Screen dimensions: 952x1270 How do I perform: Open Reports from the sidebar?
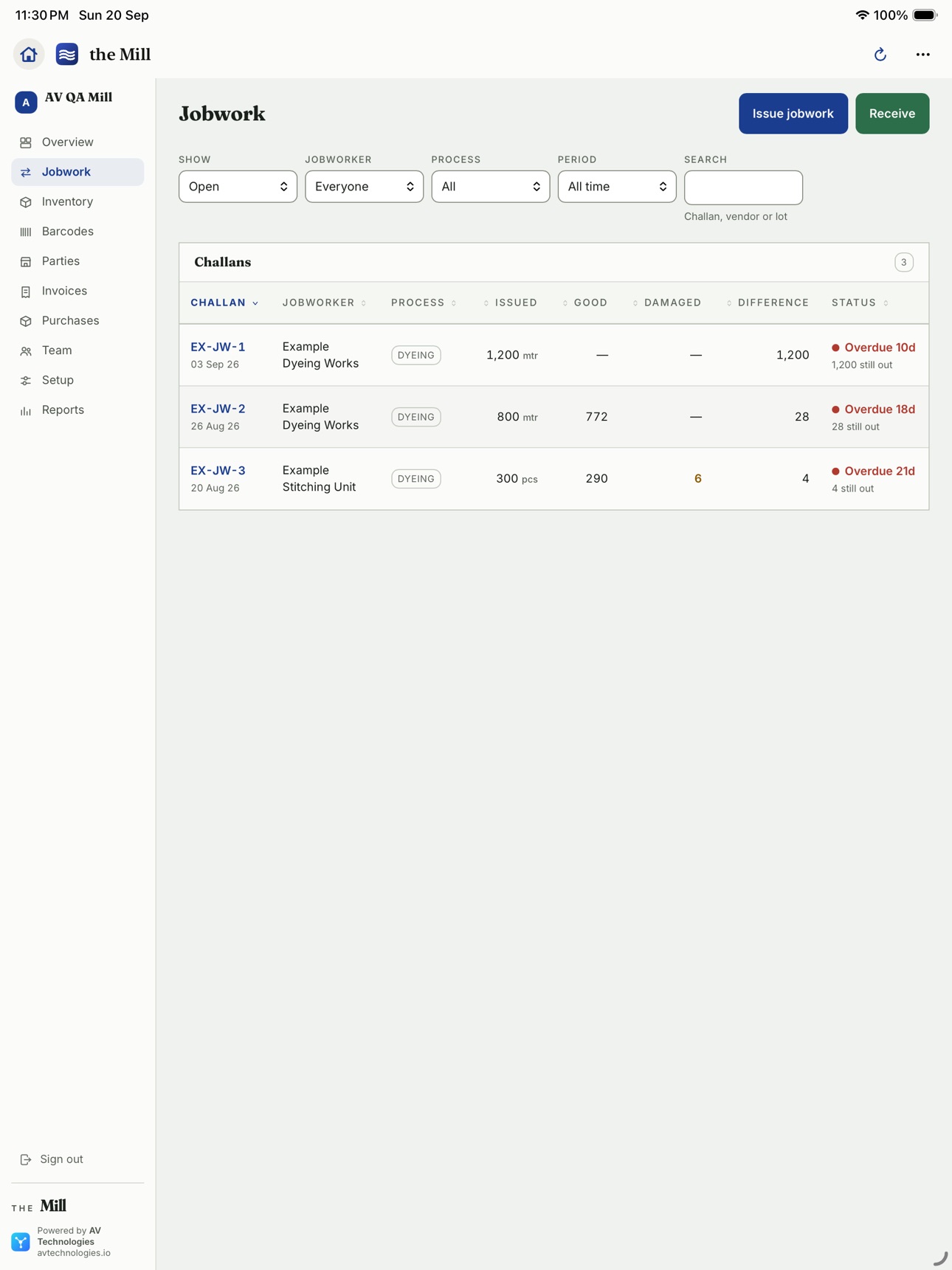(x=77, y=410)
